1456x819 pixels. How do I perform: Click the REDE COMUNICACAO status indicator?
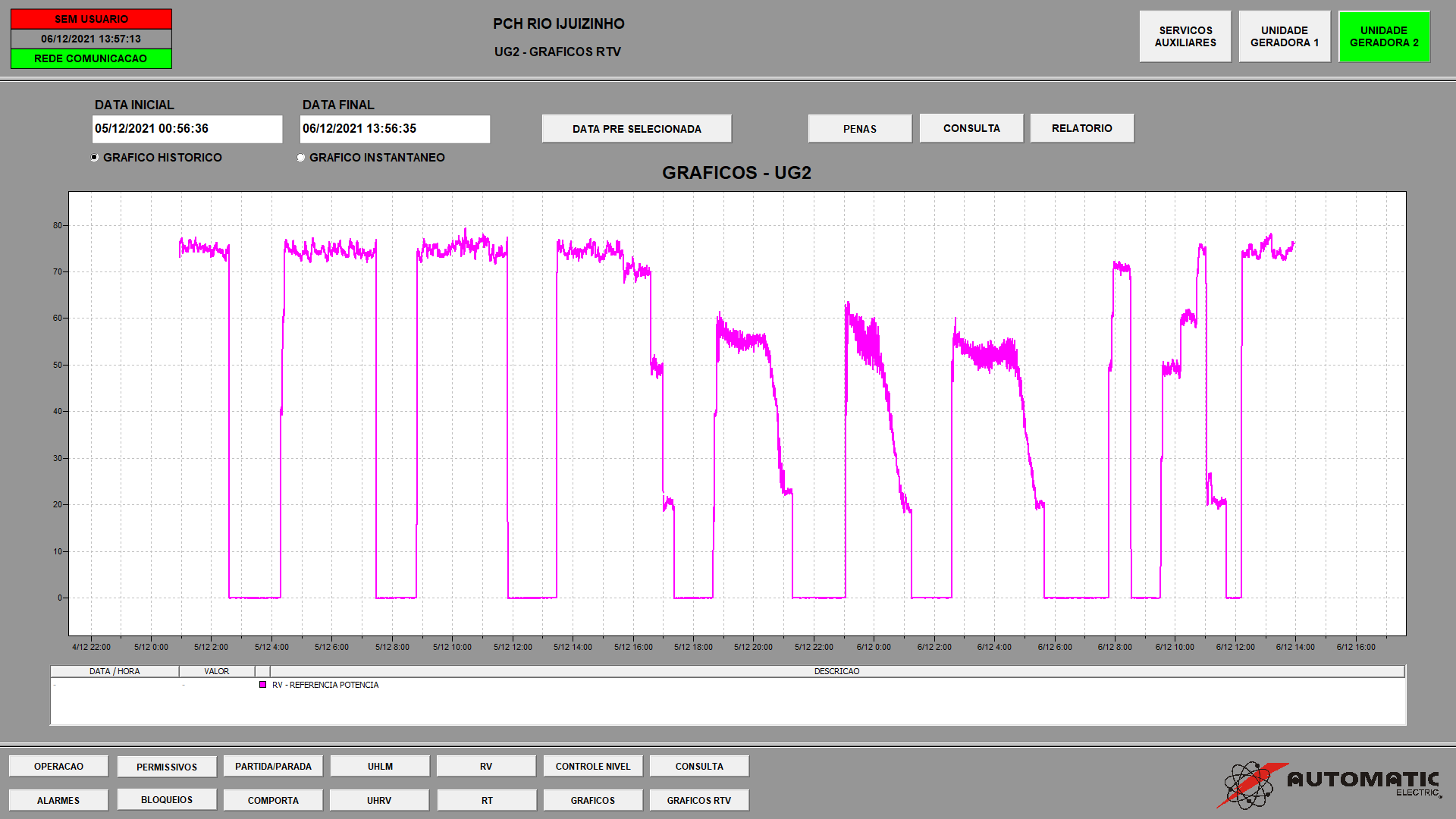(91, 58)
